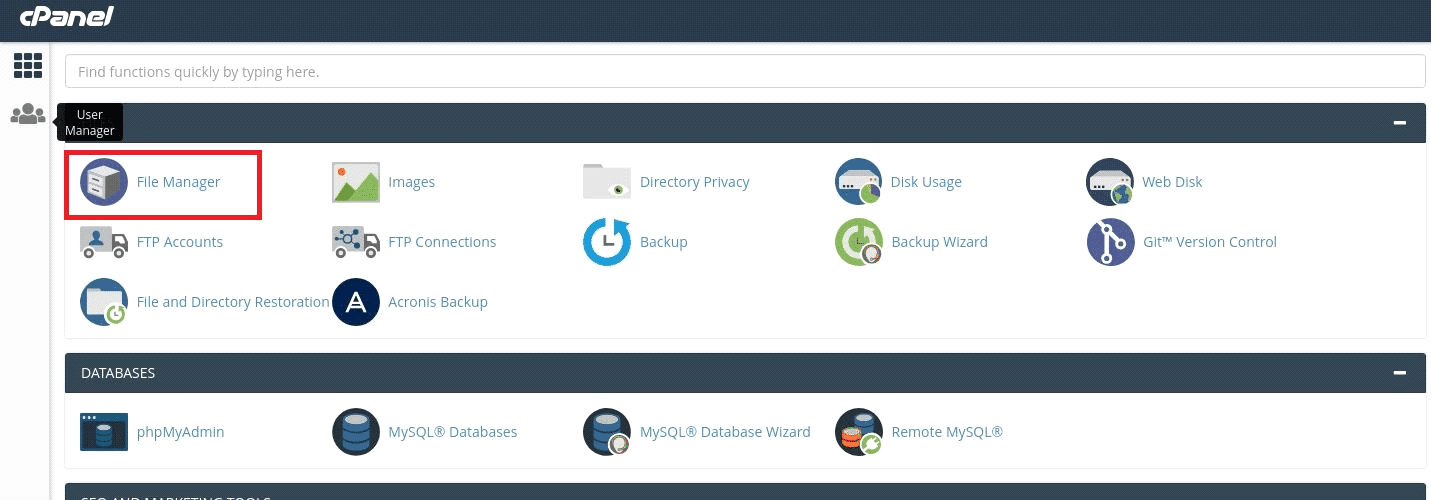Screen dimensions: 1431x500
Task: Open the File Manager icon
Action: (104, 182)
